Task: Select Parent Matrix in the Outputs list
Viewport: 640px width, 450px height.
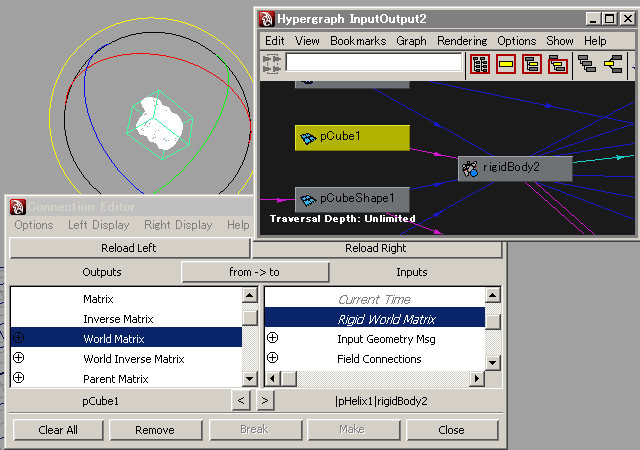Action: pyautogui.click(x=127, y=379)
